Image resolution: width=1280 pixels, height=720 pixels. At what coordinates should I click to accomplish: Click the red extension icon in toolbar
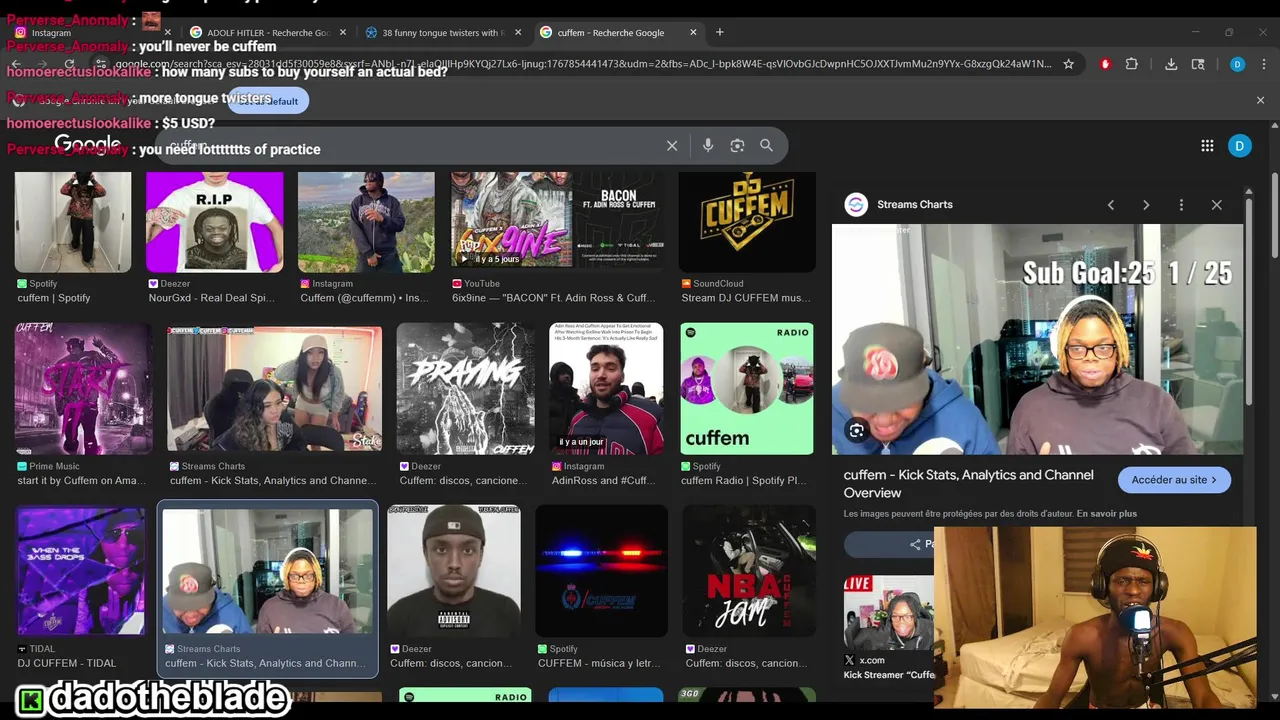(x=1105, y=64)
